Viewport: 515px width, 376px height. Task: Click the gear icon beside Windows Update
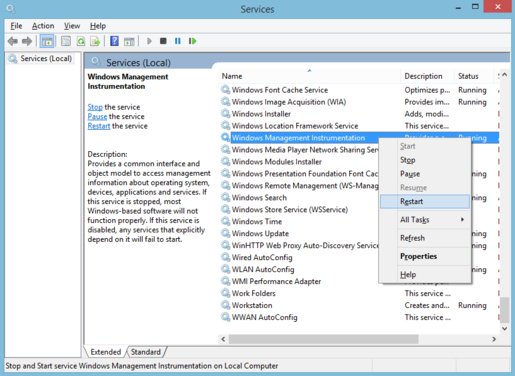[x=226, y=233]
